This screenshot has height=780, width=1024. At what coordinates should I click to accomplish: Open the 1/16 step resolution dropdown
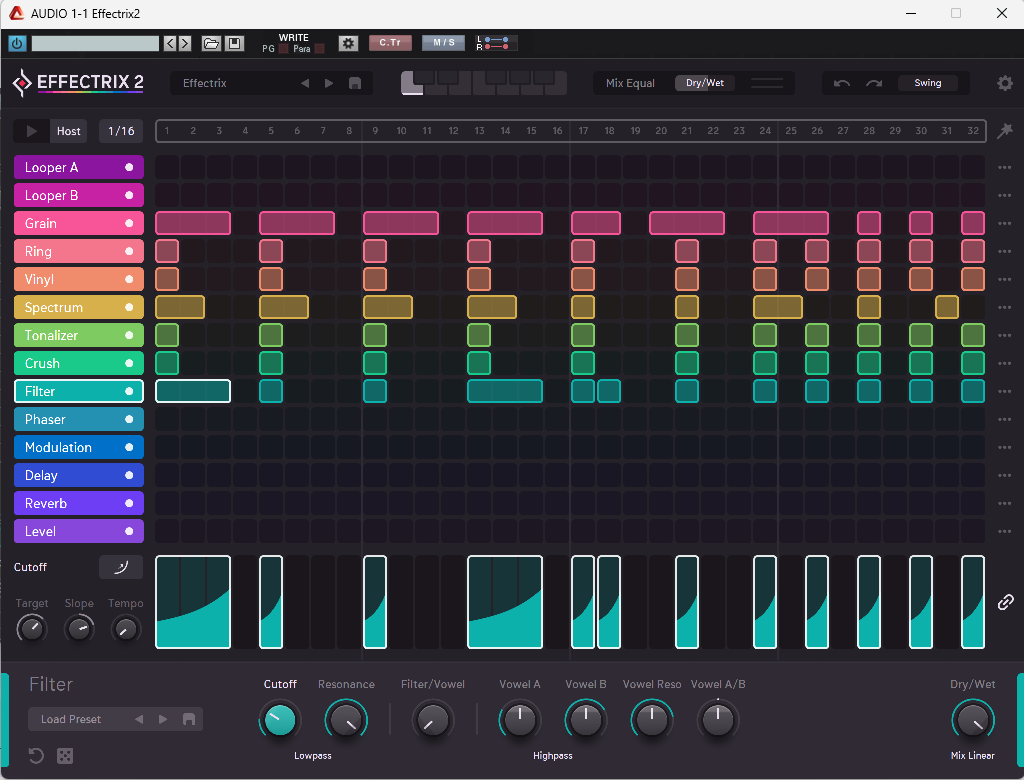tap(121, 131)
